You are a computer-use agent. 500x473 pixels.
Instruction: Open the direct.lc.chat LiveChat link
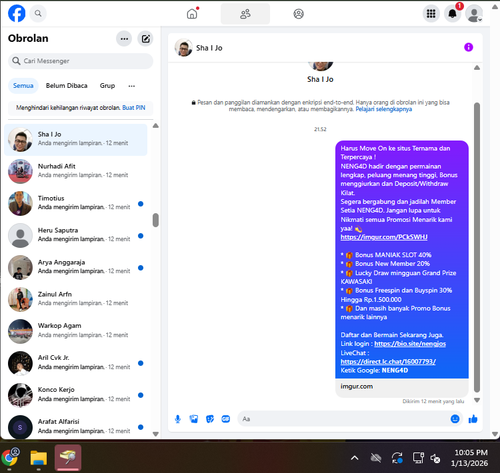(x=388, y=361)
